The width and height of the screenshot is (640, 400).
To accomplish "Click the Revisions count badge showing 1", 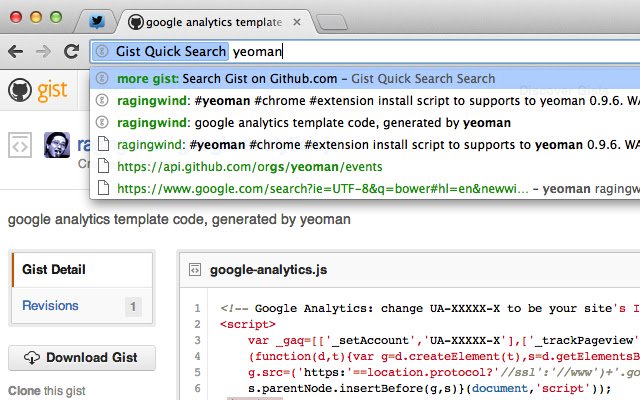I will [x=133, y=307].
